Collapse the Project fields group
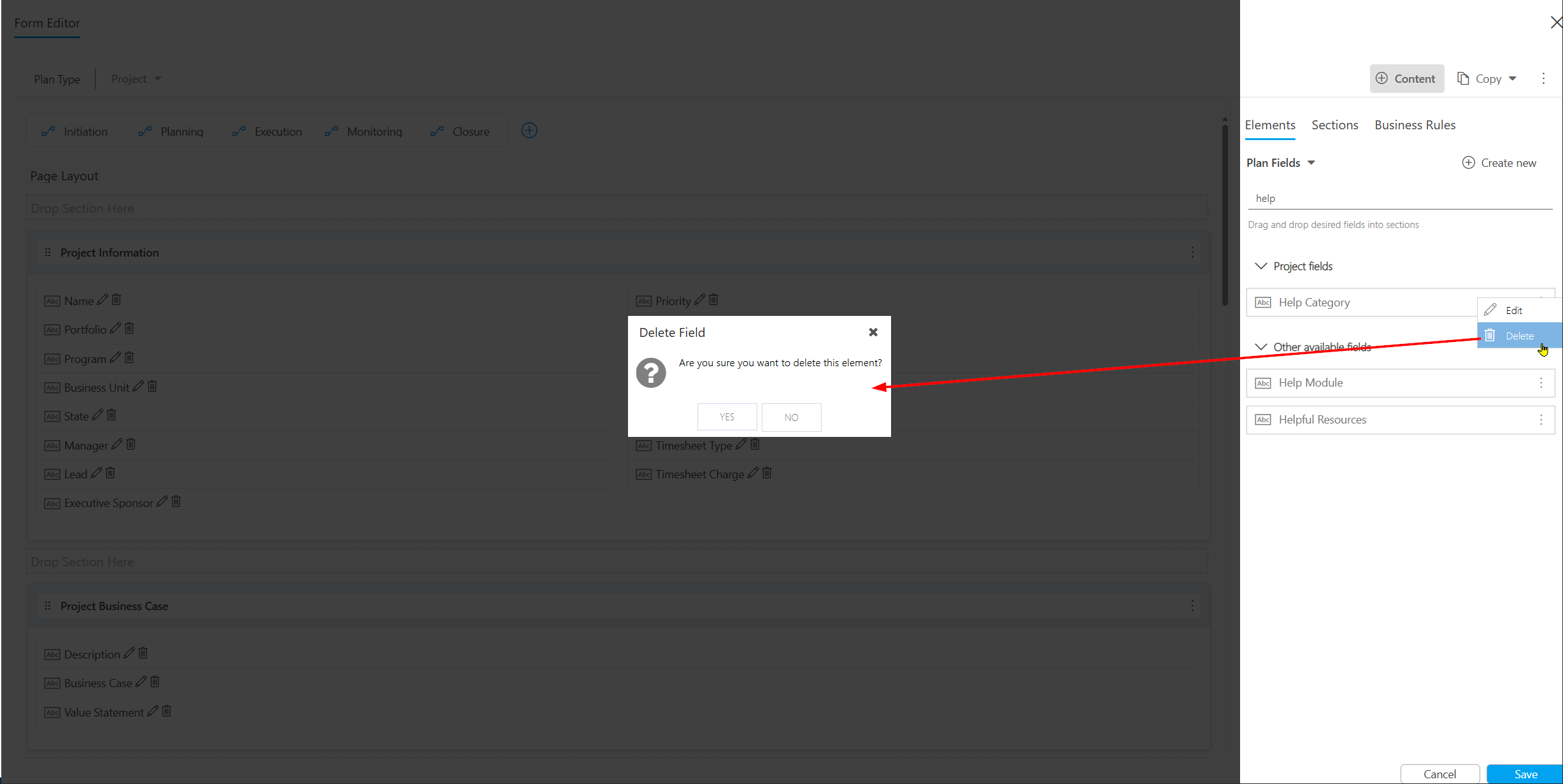Viewport: 1563px width, 784px height. coord(1260,266)
